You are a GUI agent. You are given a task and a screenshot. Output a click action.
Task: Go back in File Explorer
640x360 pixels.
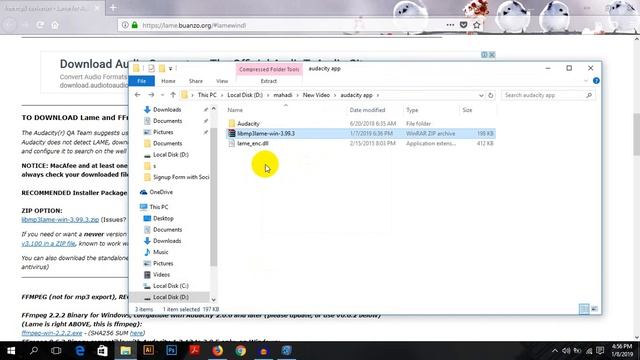tap(138, 95)
